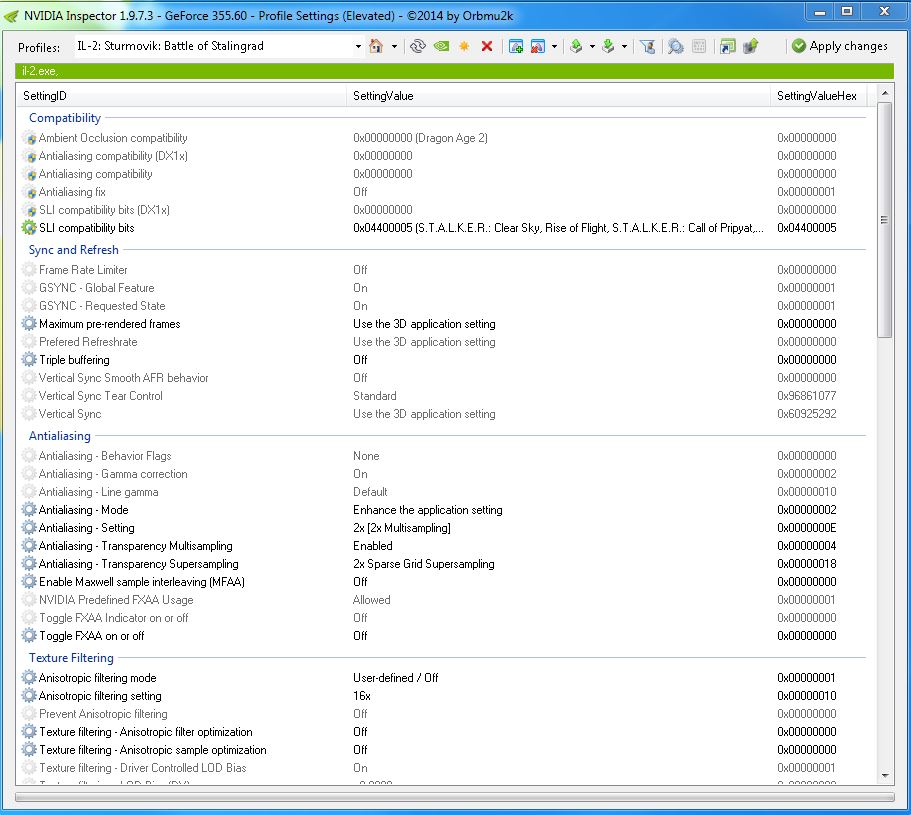The height and width of the screenshot is (815, 911).
Task: Click the vertical scrollbar thumb
Action: coord(884,220)
